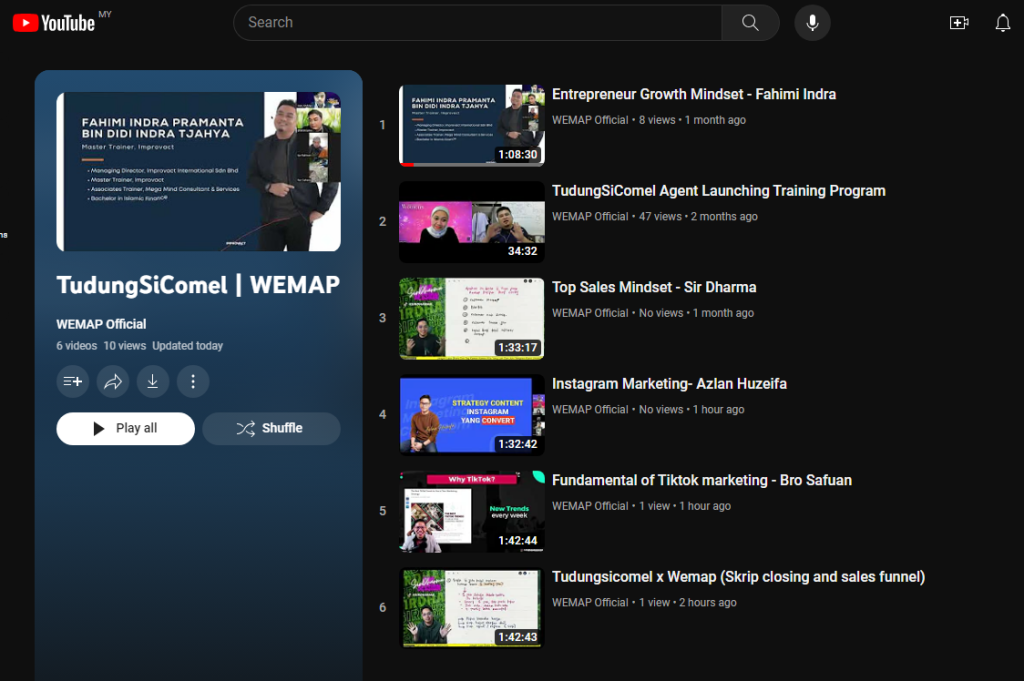Click the 34:32 duration badge
Screen dimensions: 1024x681
522,251
